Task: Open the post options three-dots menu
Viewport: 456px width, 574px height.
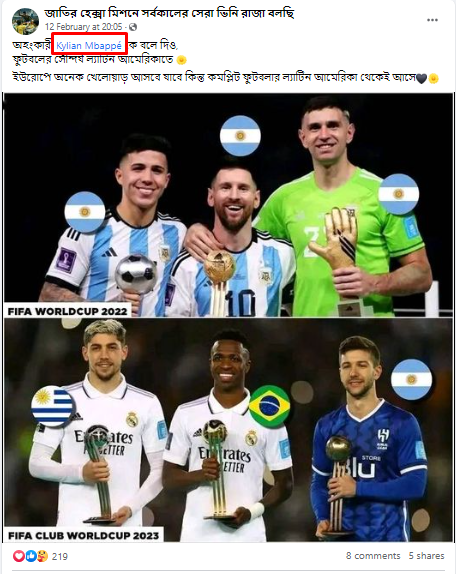Action: click(x=432, y=20)
